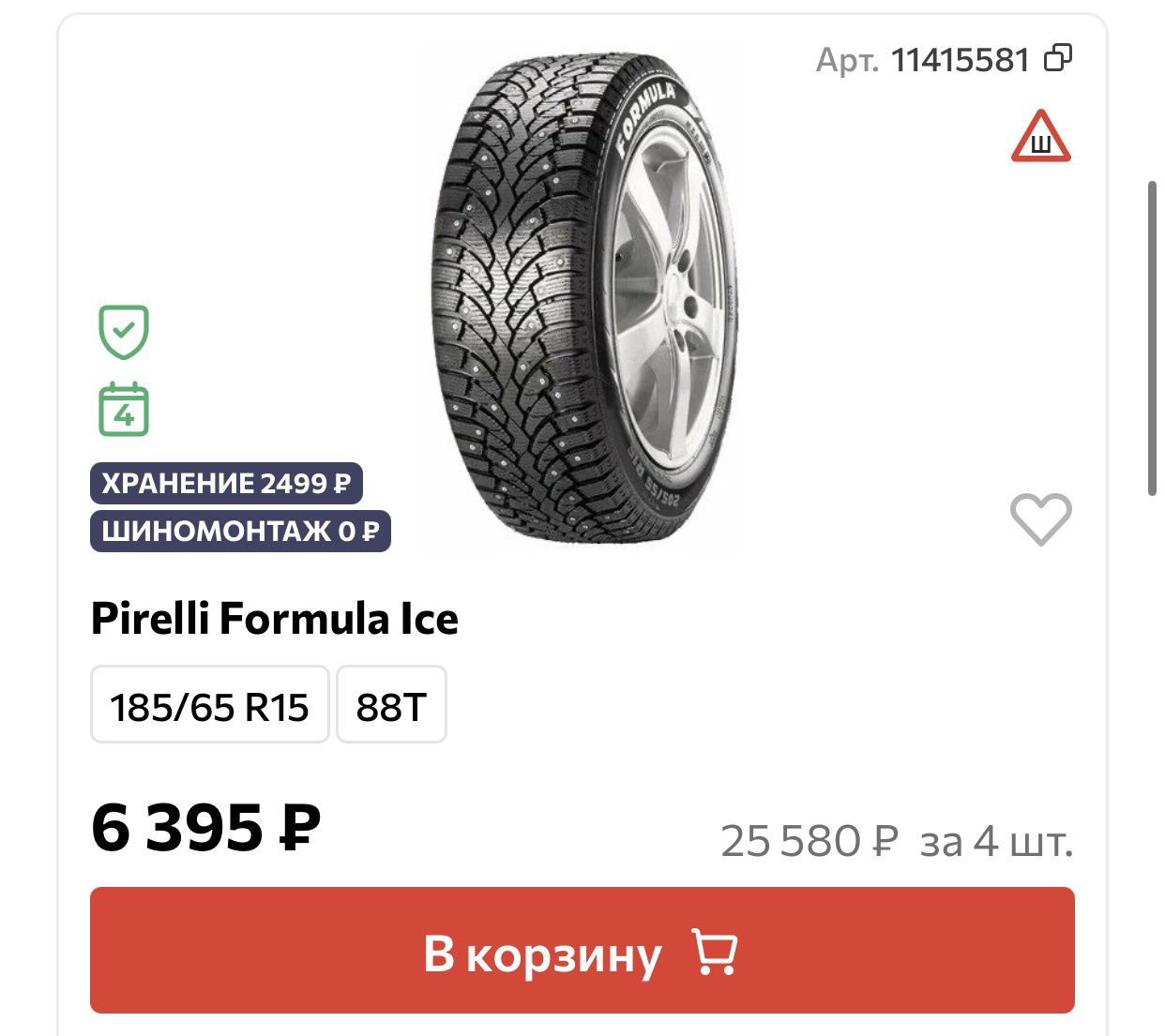Select the 185/65 R15 size chip
This screenshot has height=1036, width=1165.
coord(209,706)
